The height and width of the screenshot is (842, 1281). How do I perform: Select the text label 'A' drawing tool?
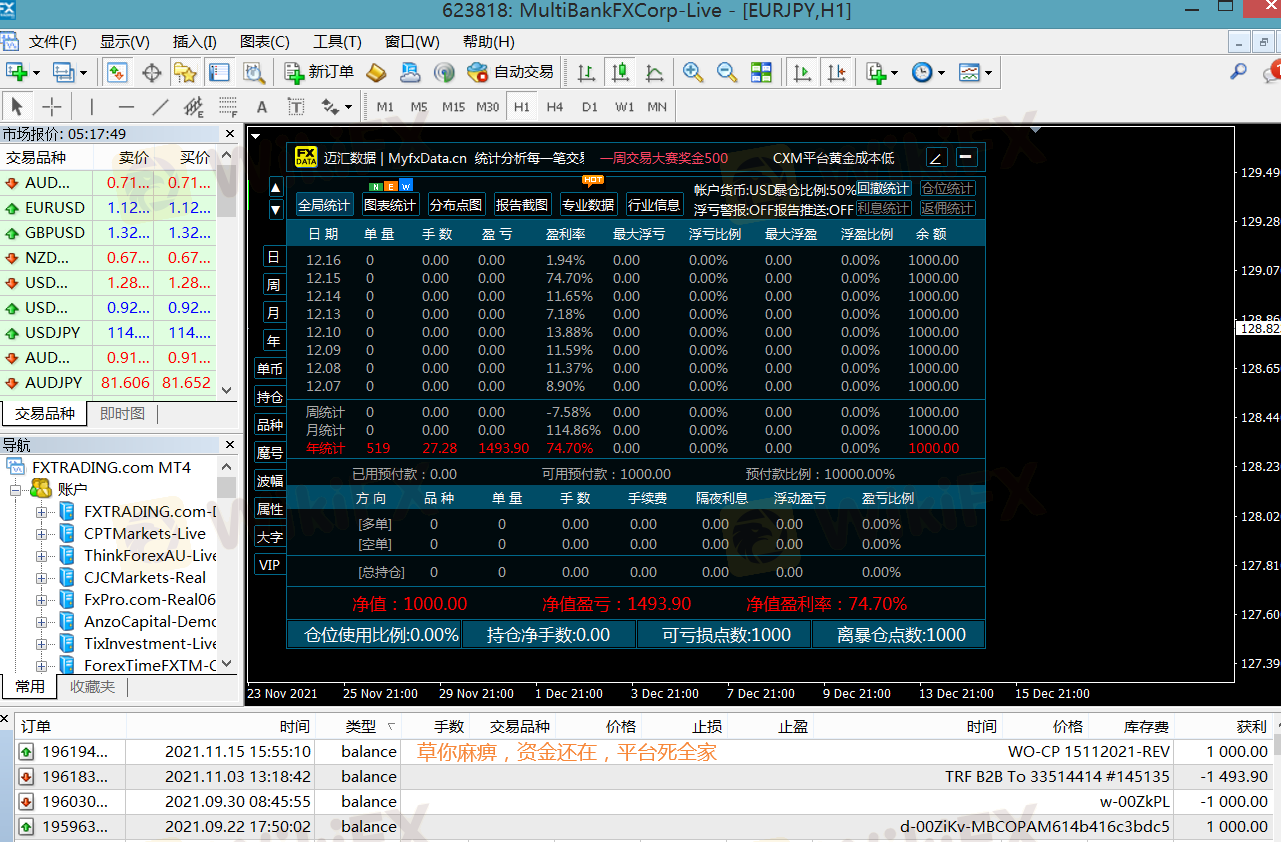pos(262,107)
